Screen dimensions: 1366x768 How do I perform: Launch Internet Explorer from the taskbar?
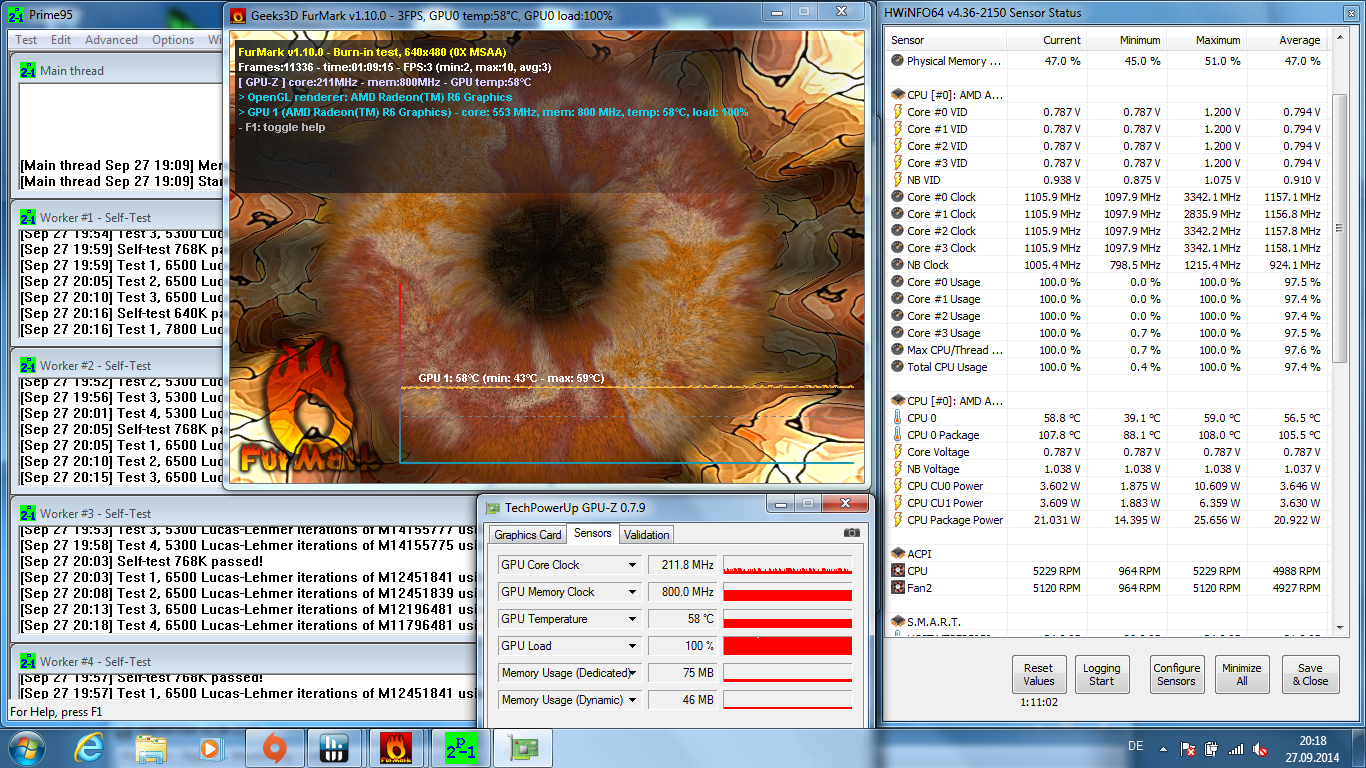click(89, 747)
